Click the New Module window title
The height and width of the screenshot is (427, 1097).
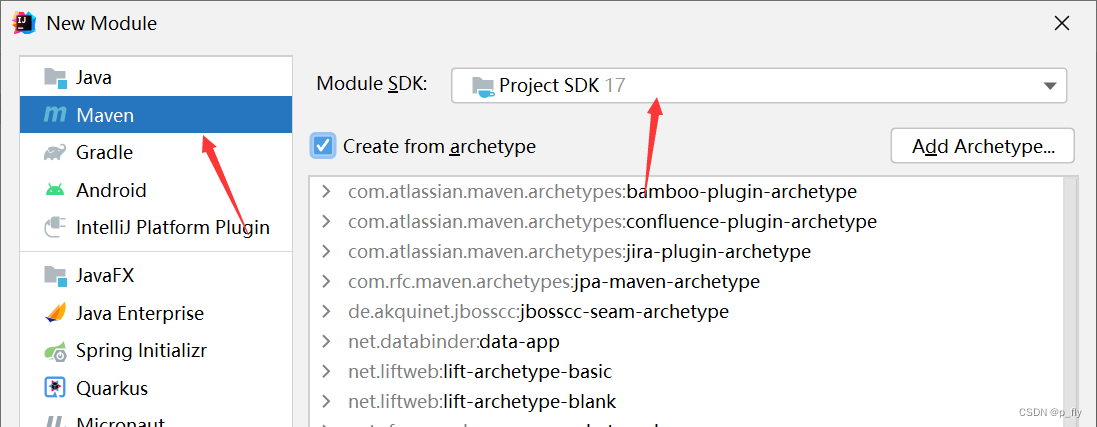pyautogui.click(x=101, y=23)
